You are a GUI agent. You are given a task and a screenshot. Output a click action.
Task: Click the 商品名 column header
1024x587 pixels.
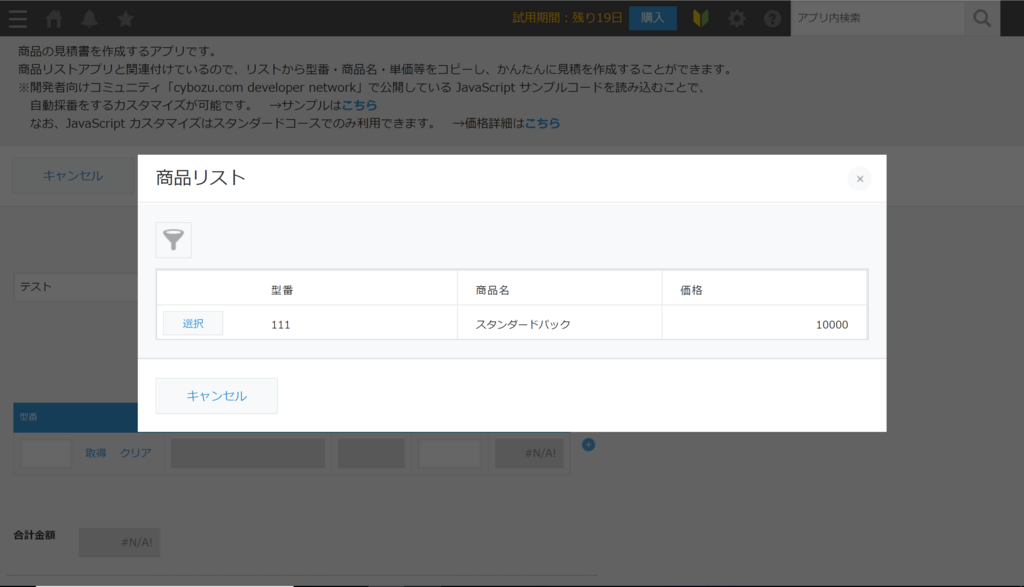point(492,290)
